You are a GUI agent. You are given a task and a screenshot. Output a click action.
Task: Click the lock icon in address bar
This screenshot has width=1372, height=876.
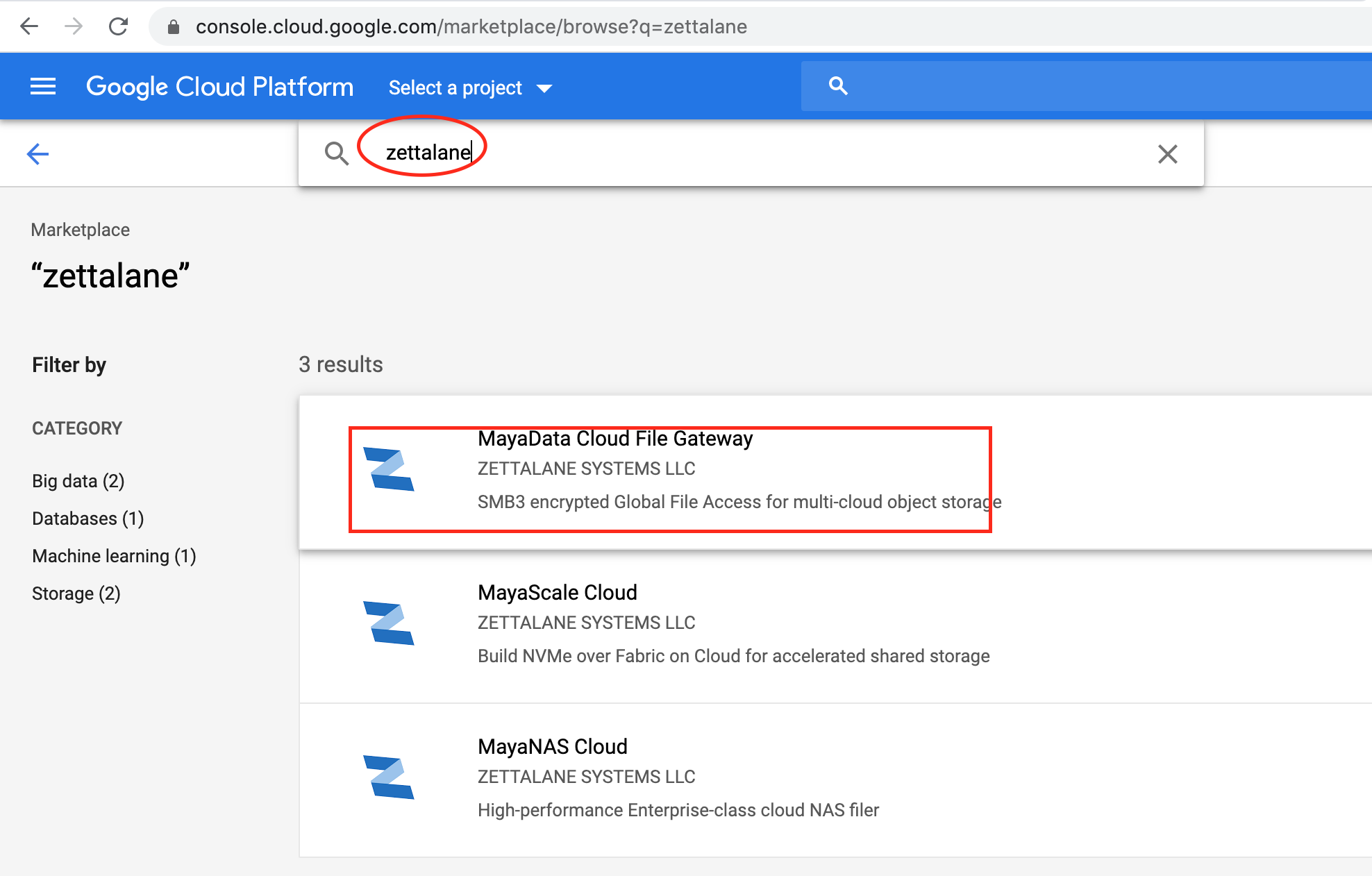tap(174, 27)
